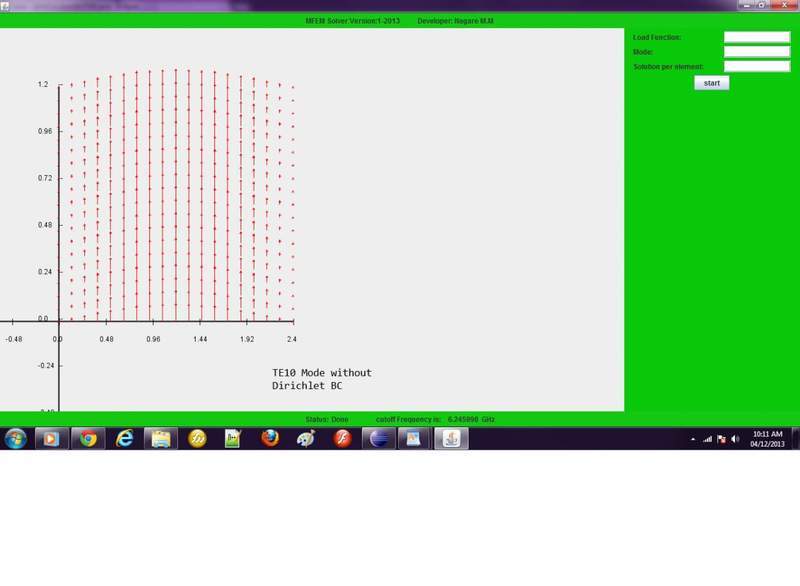
Task: Select the Solution per element field
Action: tap(756, 67)
